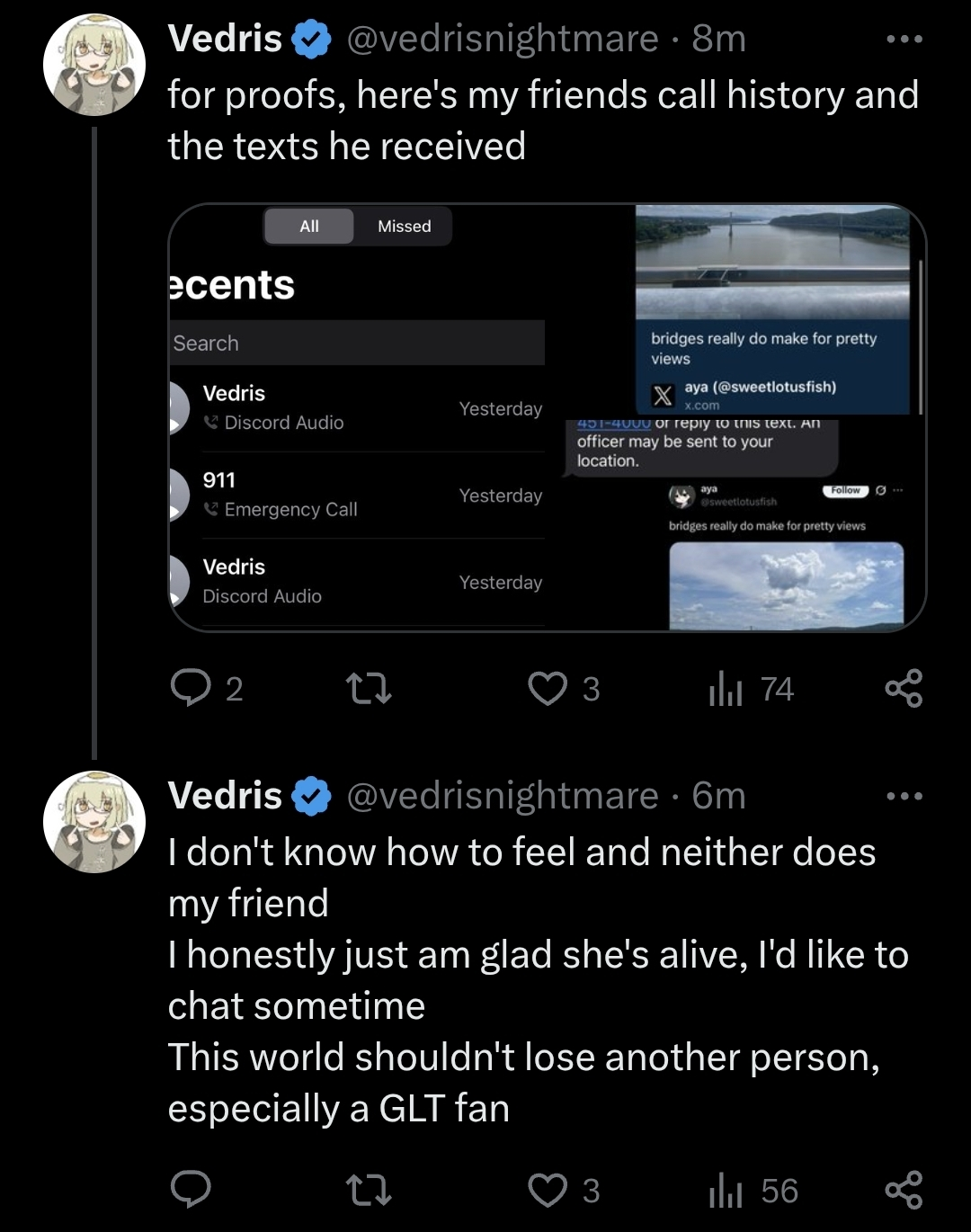The width and height of the screenshot is (971, 1232).
Task: Reply to the second Vedris tweet
Action: [191, 1190]
